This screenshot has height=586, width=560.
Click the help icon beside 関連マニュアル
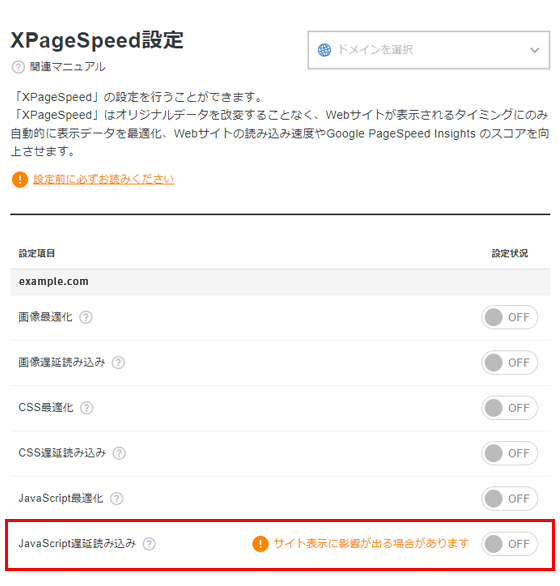pos(18,67)
